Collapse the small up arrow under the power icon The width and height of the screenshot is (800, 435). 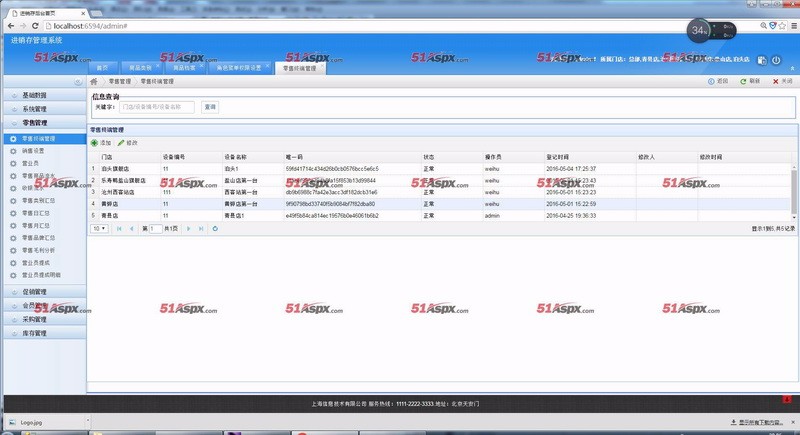[792, 68]
